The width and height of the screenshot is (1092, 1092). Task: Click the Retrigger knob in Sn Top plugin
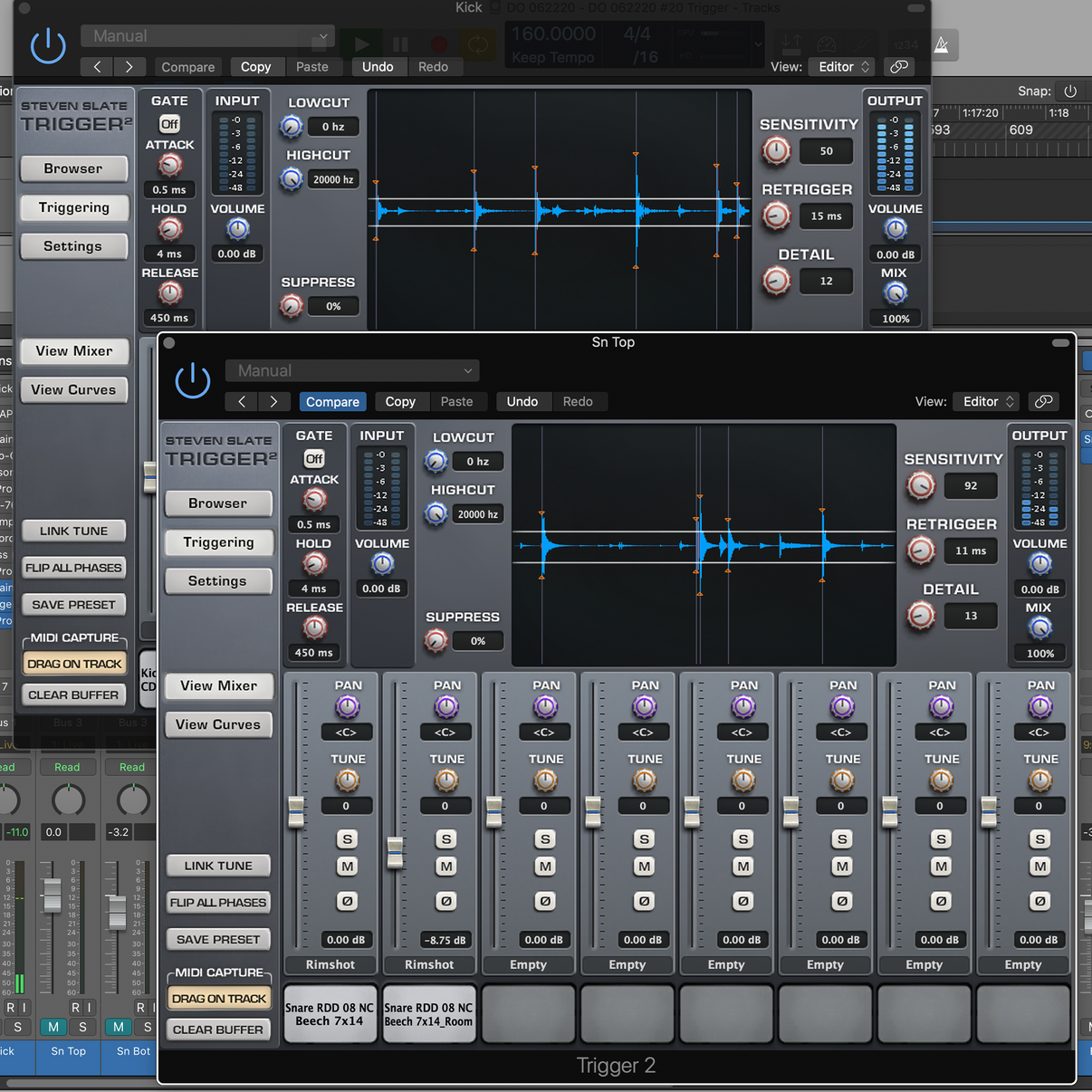click(x=920, y=551)
